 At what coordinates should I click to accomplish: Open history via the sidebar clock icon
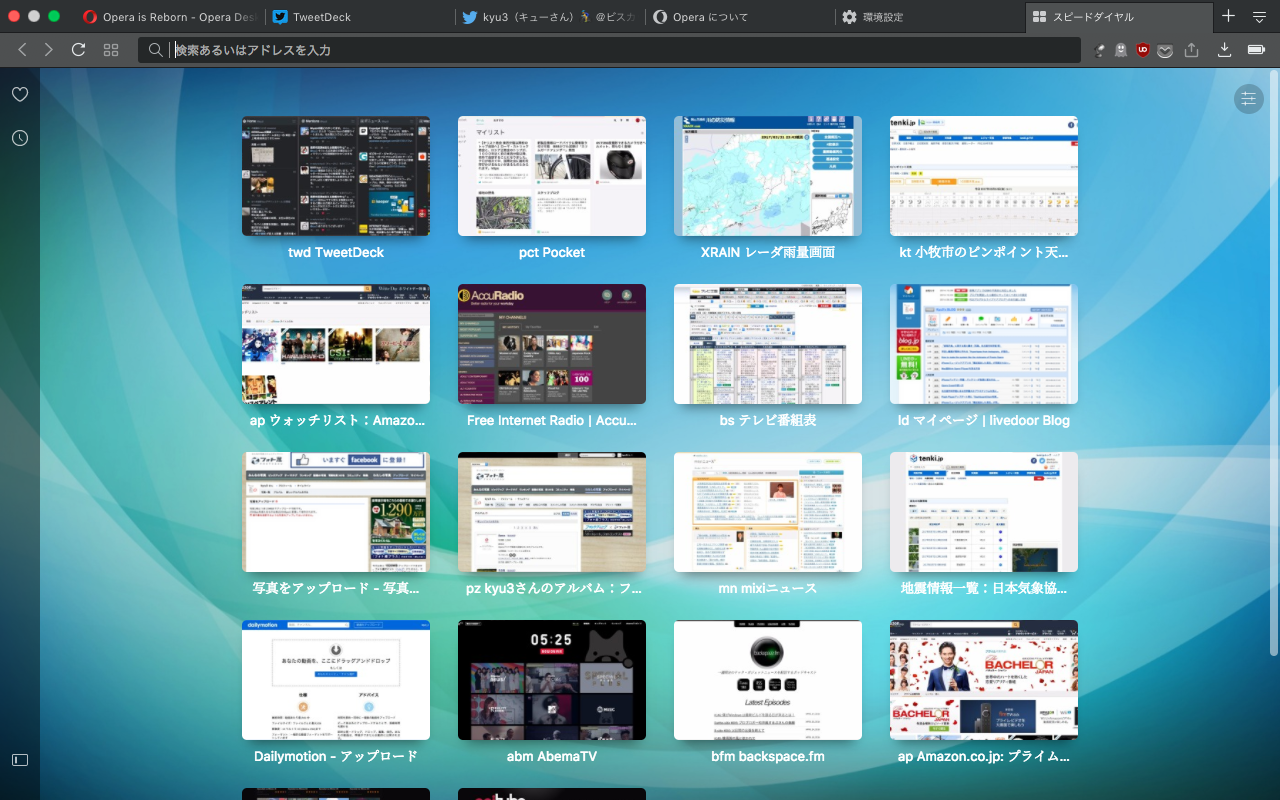pos(20,138)
